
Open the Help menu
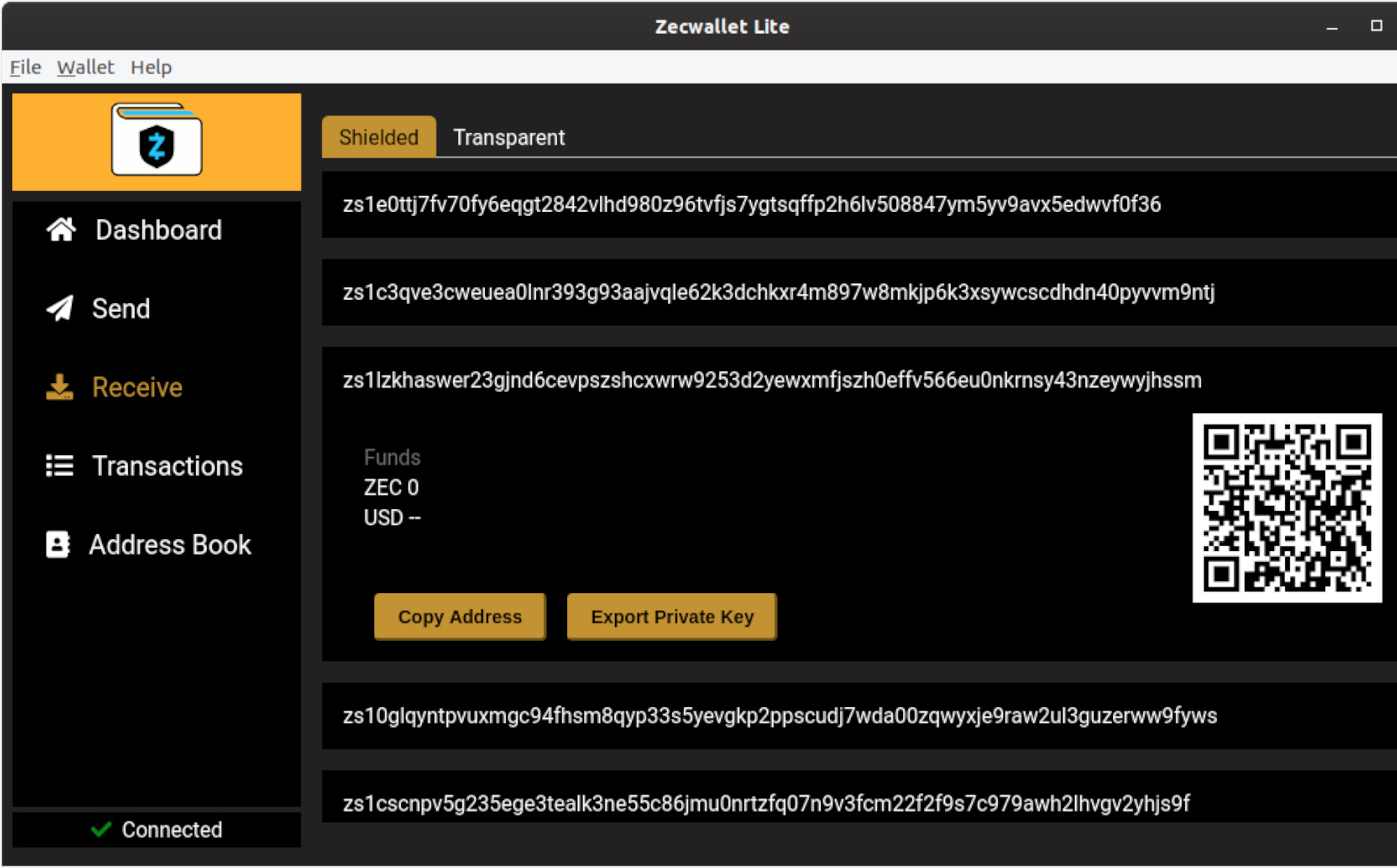coord(151,67)
